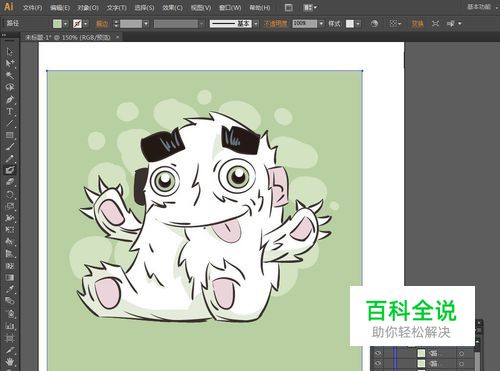Choose the Perspective Grid tool
The image size is (500, 371).
(9, 254)
